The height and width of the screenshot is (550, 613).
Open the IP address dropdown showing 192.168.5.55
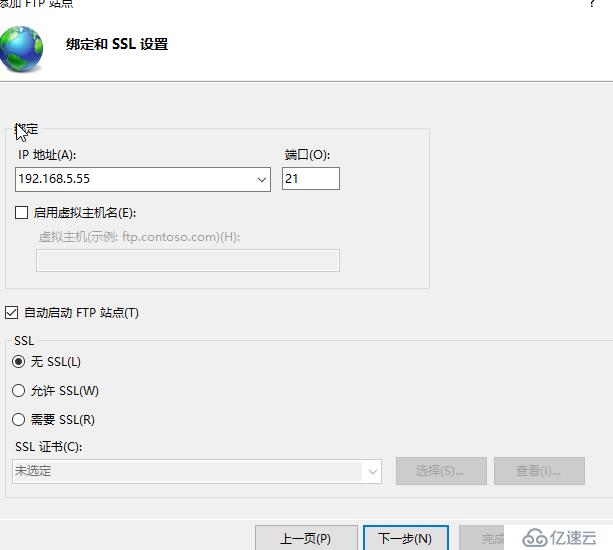coord(143,179)
